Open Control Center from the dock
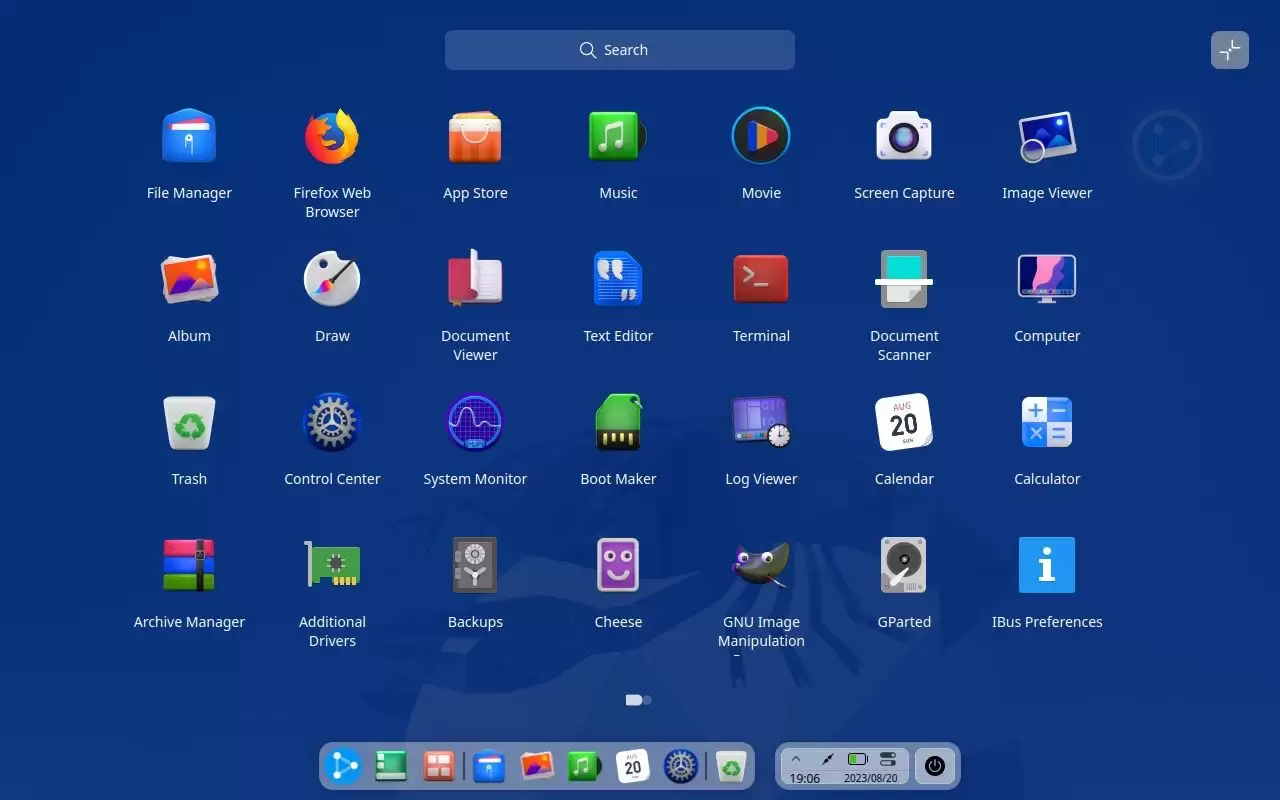1280x800 pixels. (680, 766)
